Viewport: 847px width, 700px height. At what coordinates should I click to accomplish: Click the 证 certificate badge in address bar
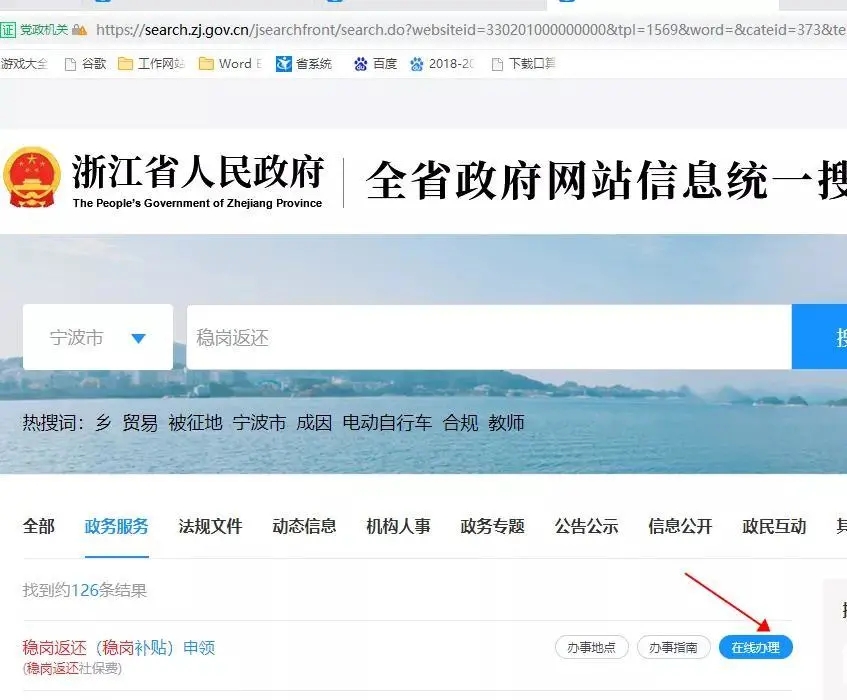8,30
